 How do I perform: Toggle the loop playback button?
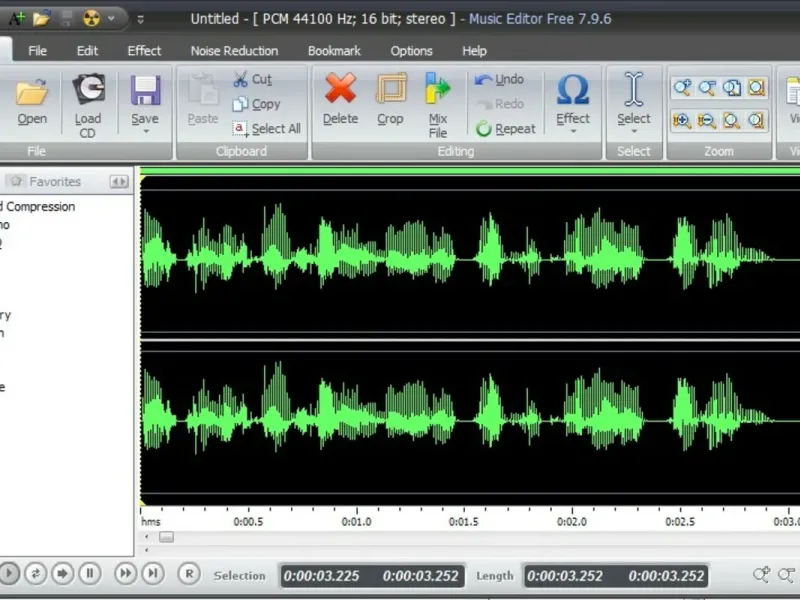click(36, 573)
